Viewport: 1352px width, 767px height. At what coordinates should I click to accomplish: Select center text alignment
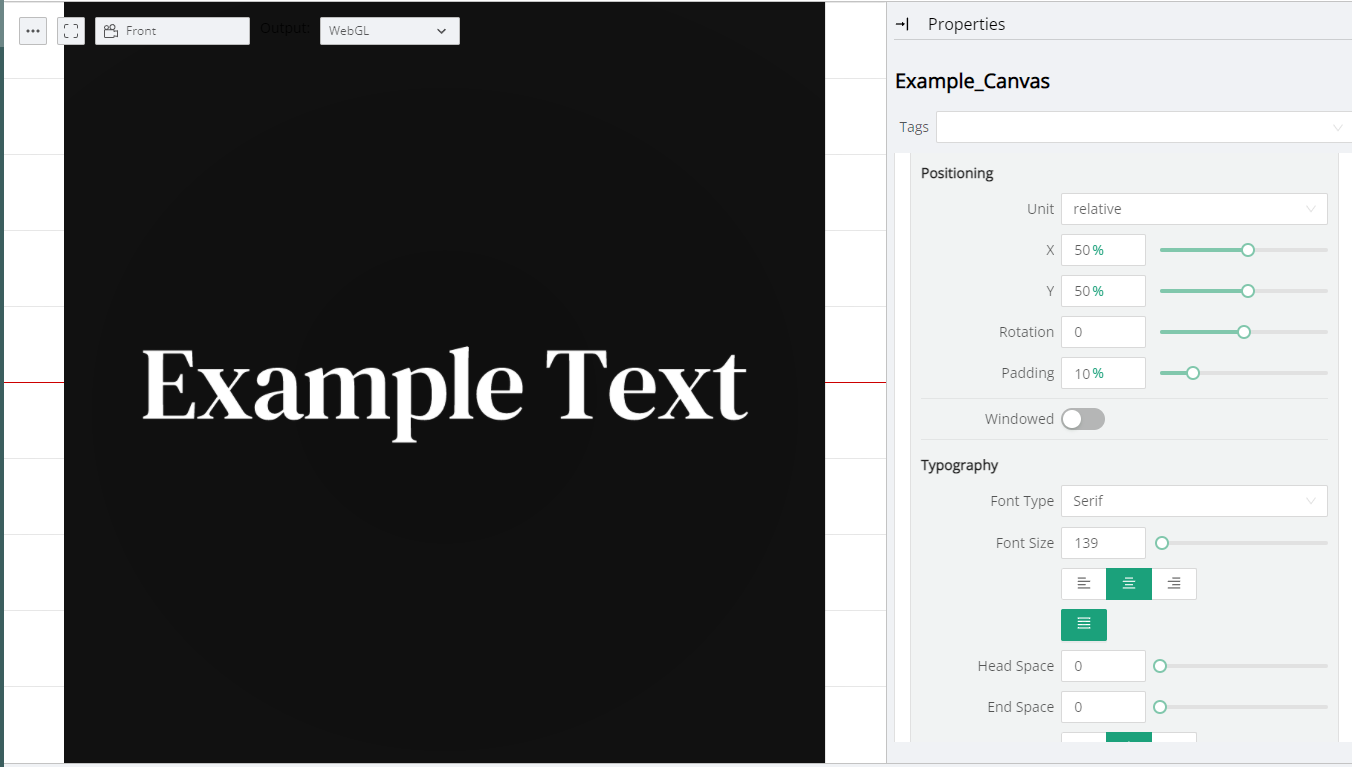1129,584
